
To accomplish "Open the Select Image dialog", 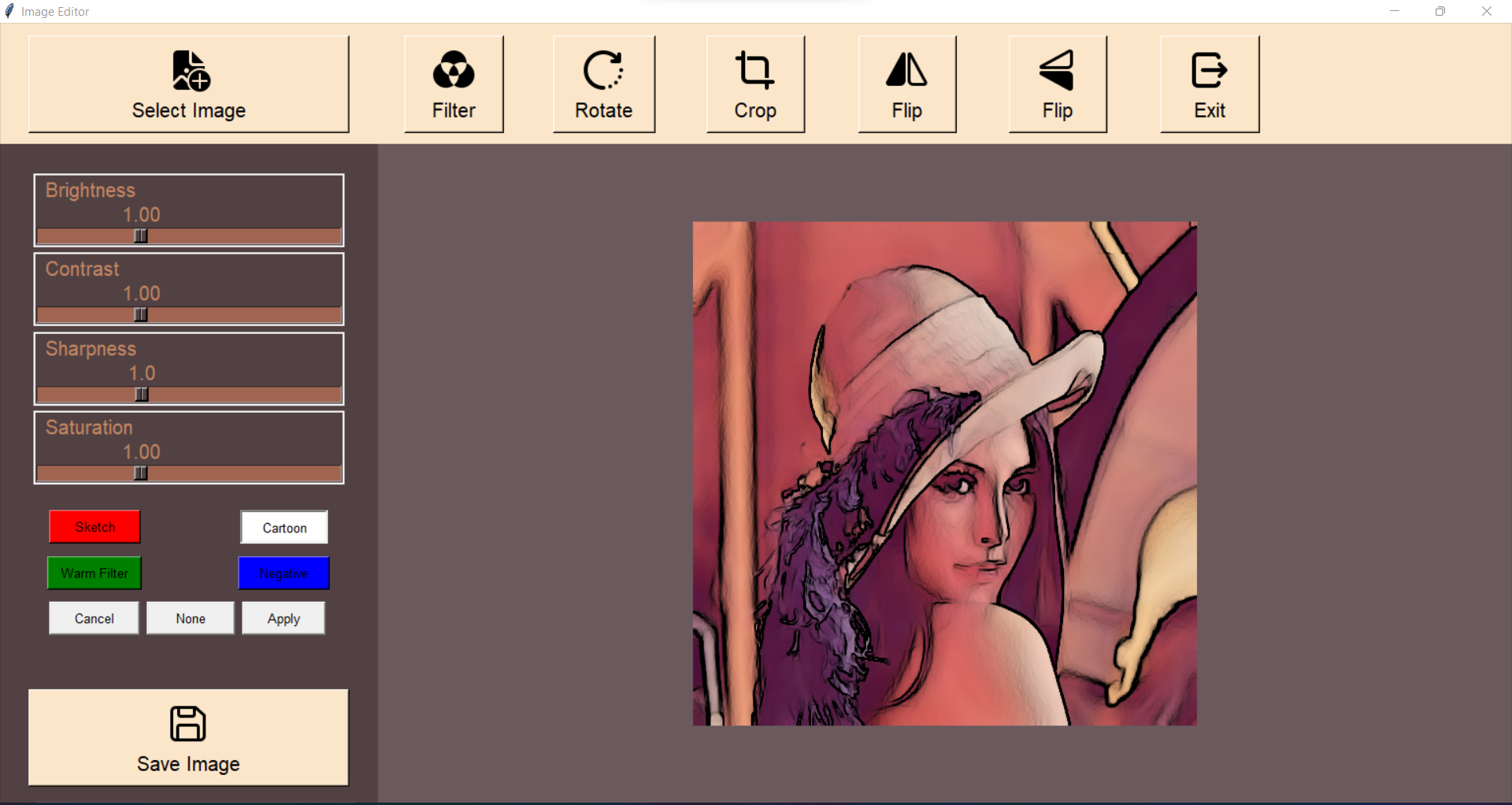I will point(187,84).
